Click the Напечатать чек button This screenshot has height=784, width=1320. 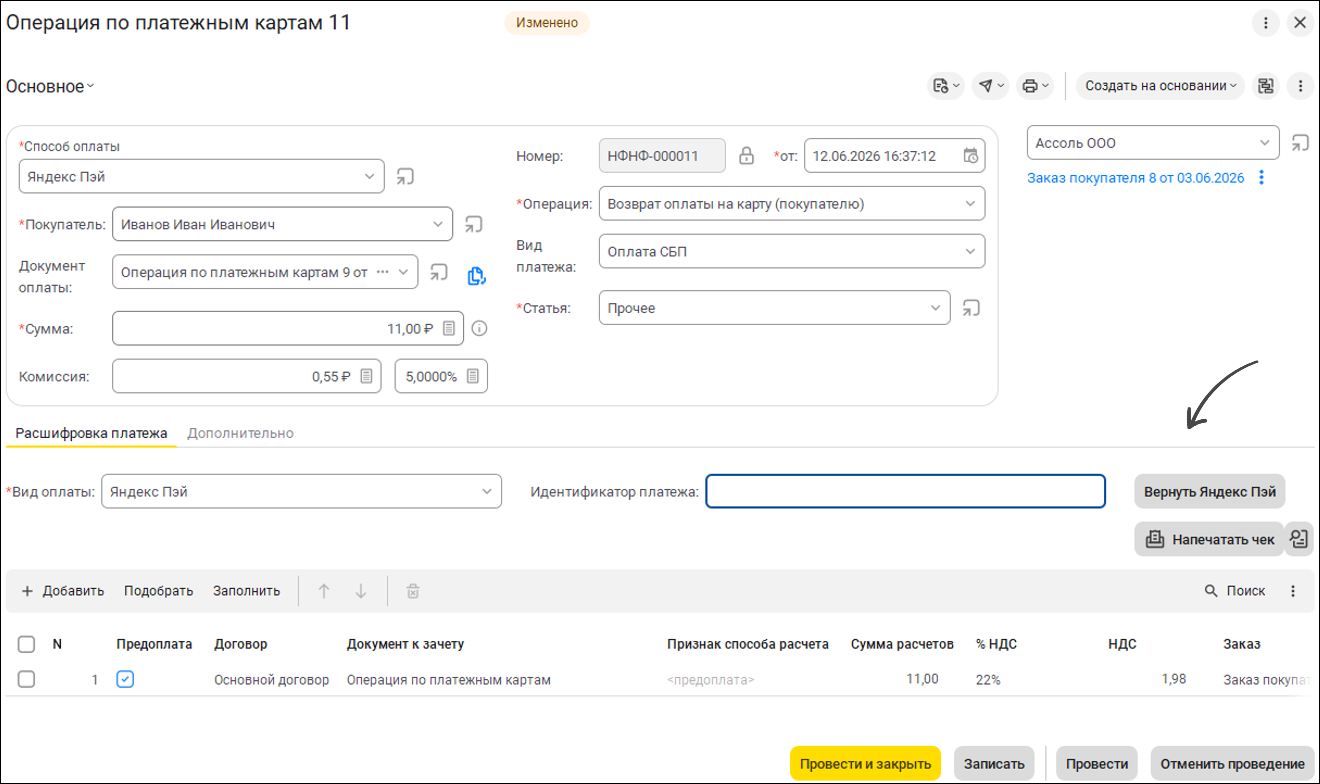point(1210,539)
